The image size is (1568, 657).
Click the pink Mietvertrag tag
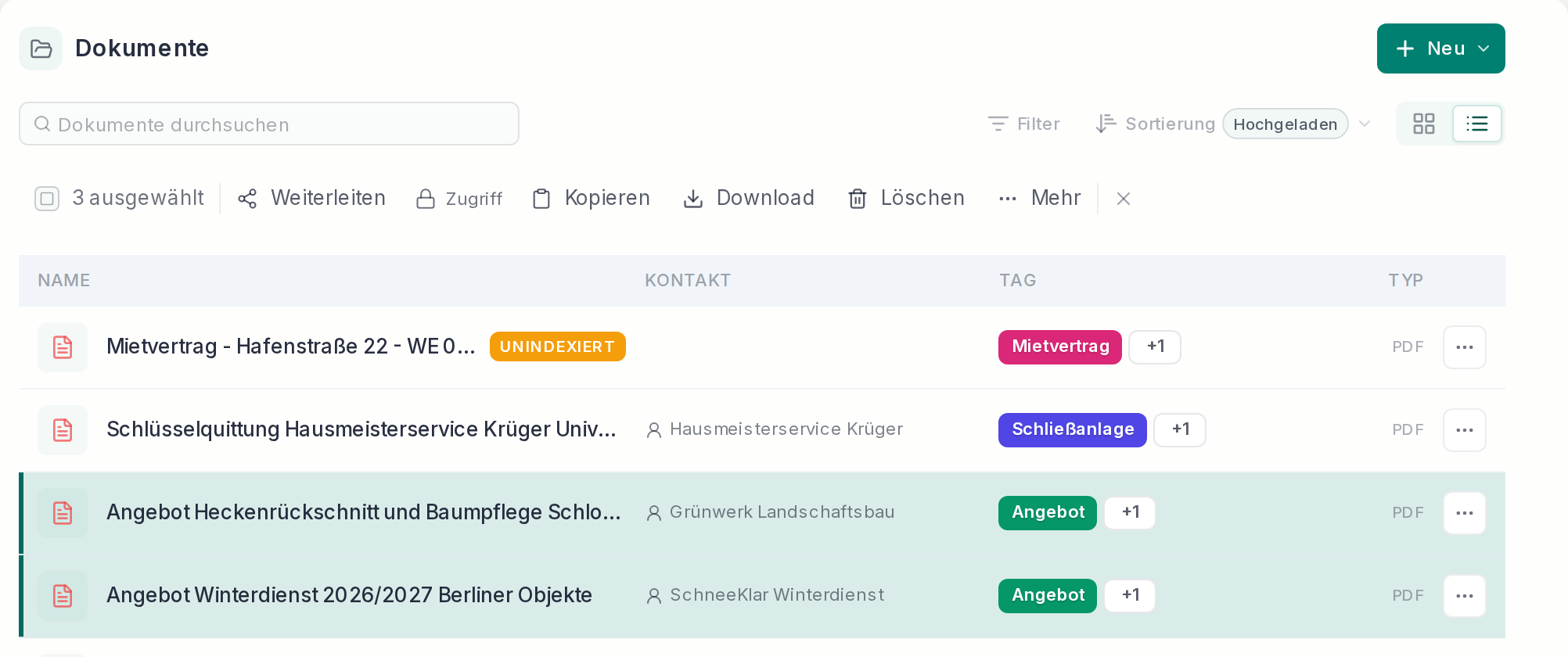coord(1060,346)
